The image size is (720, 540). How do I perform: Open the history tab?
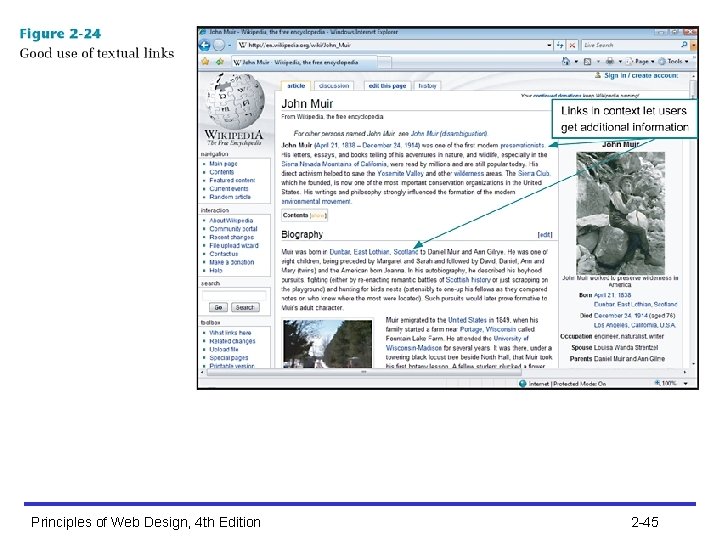click(427, 86)
